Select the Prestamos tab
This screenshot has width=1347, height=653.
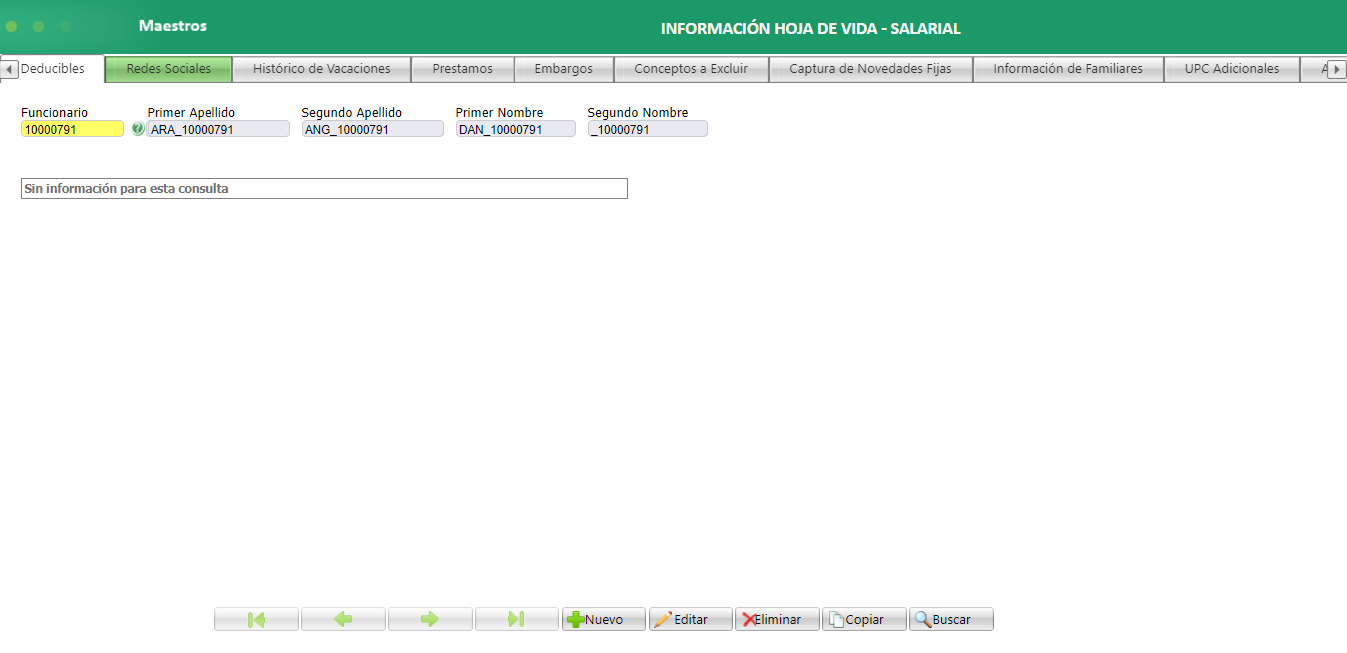[x=462, y=68]
